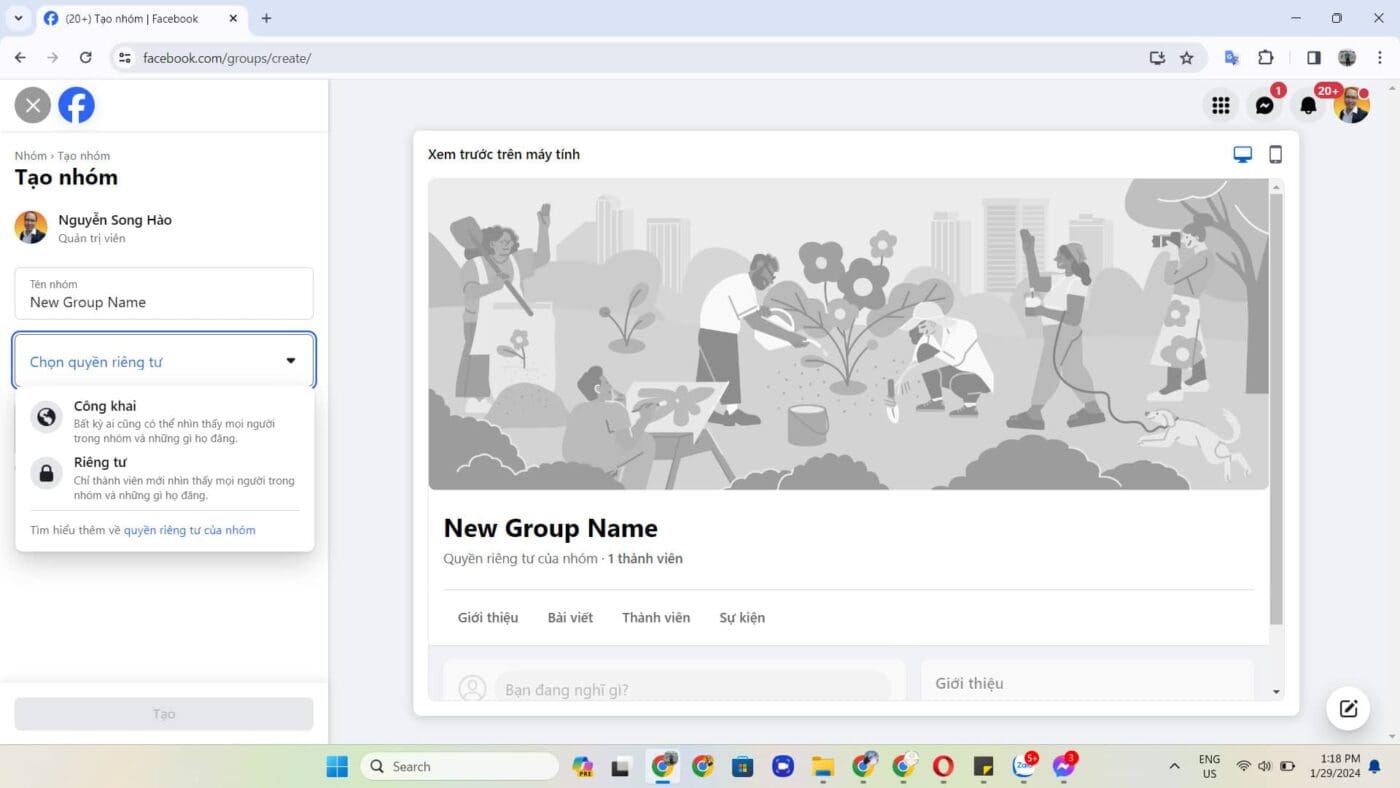This screenshot has height=788, width=1400.
Task: Show hidden system tray icons chevron
Action: (x=1174, y=766)
